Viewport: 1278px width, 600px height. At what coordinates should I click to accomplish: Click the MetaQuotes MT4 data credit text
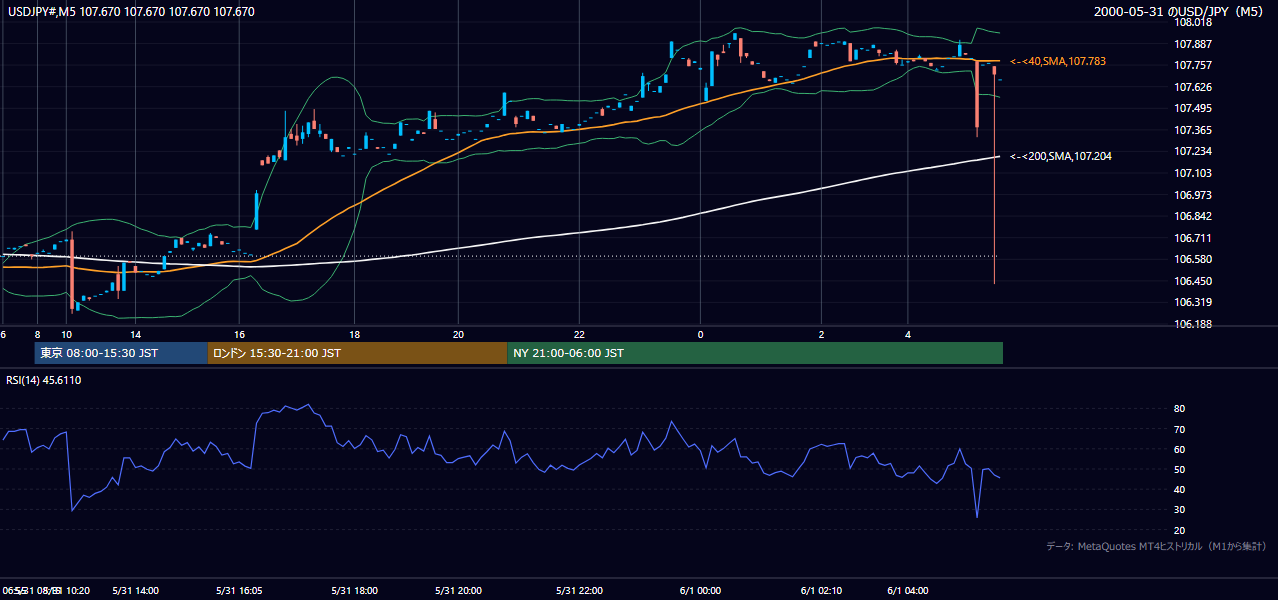(1156, 546)
